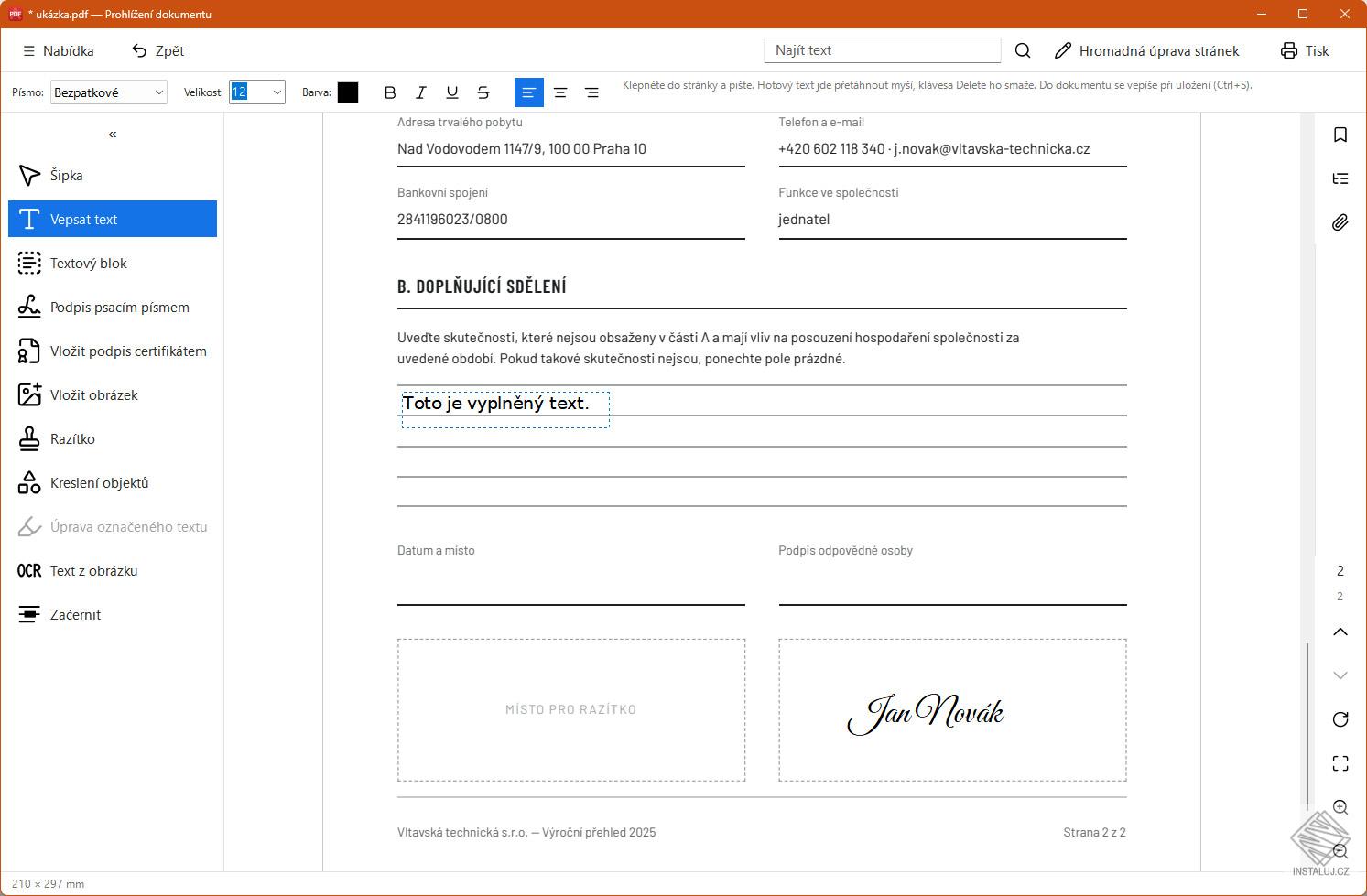Open the Písmo font dropdown
The width and height of the screenshot is (1367, 896).
click(x=109, y=92)
